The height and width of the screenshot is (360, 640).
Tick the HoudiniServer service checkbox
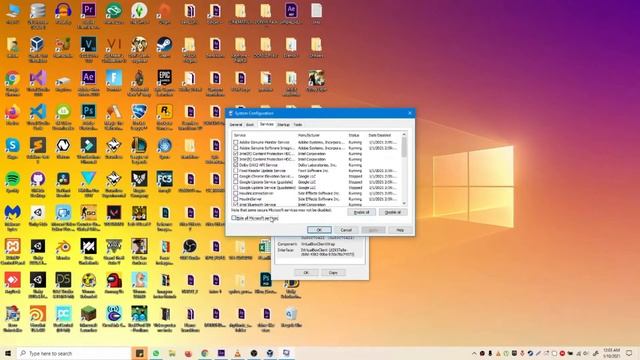coord(236,199)
